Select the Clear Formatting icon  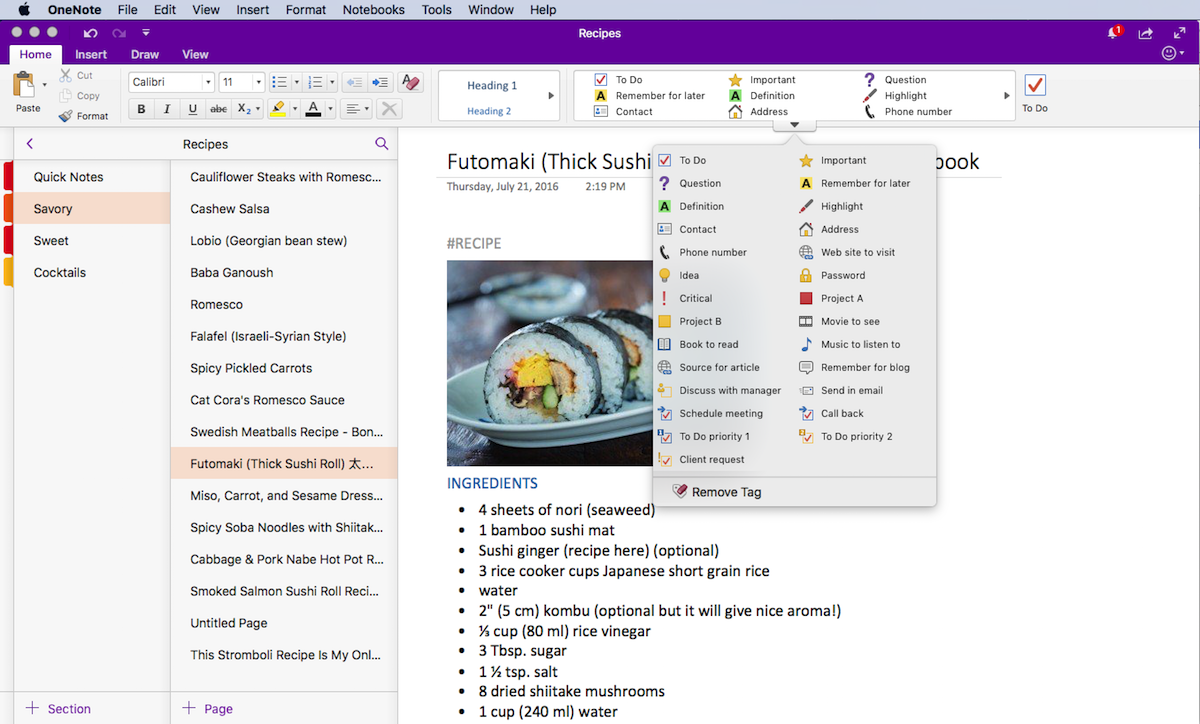[x=410, y=82]
